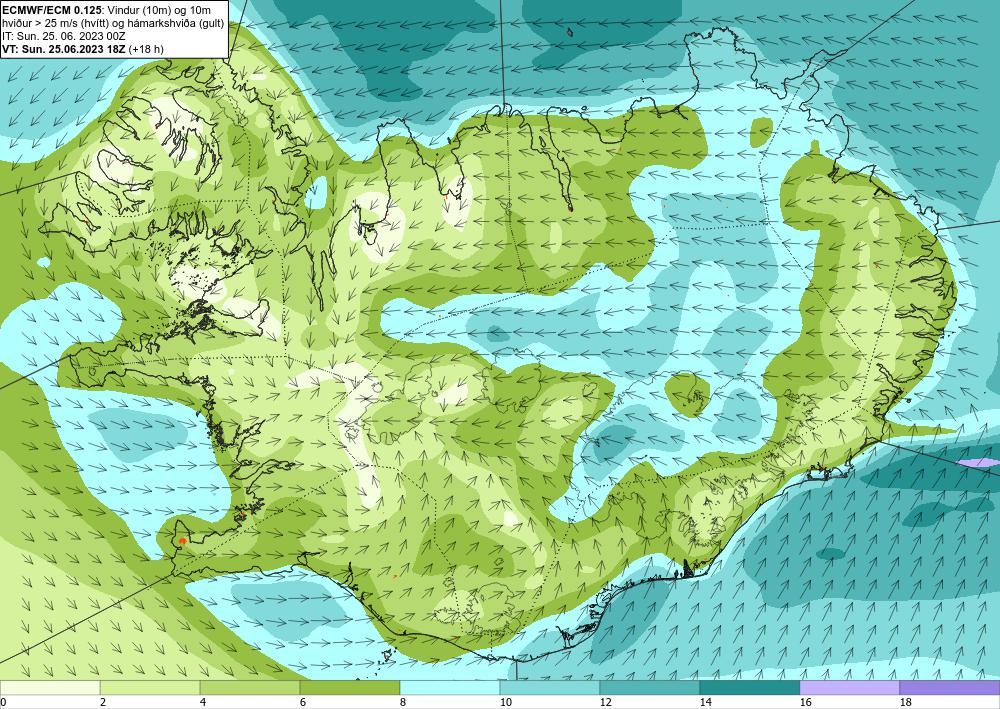
Task: Click the "VT: Sun. 25.06.2023 18Z" valid time line
Action: (64, 49)
